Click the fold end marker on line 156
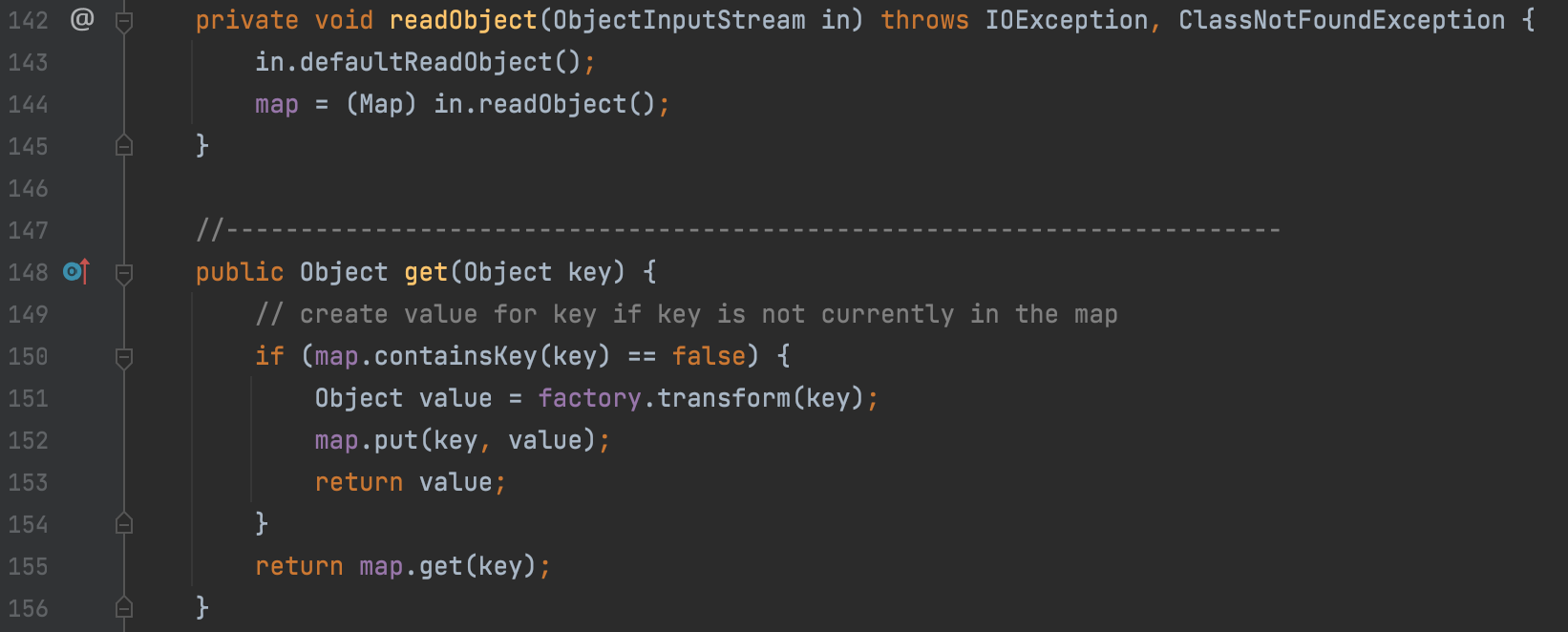 point(124,608)
